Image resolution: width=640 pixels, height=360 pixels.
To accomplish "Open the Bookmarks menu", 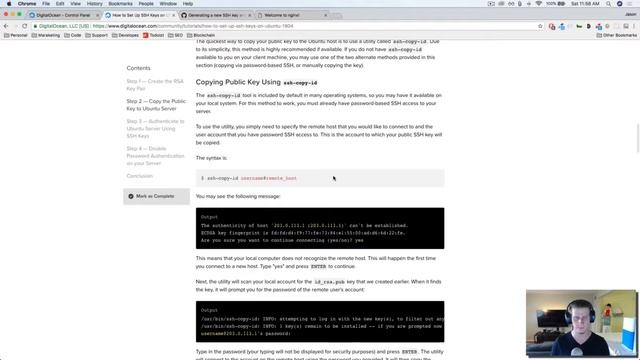I will click(x=120, y=4).
